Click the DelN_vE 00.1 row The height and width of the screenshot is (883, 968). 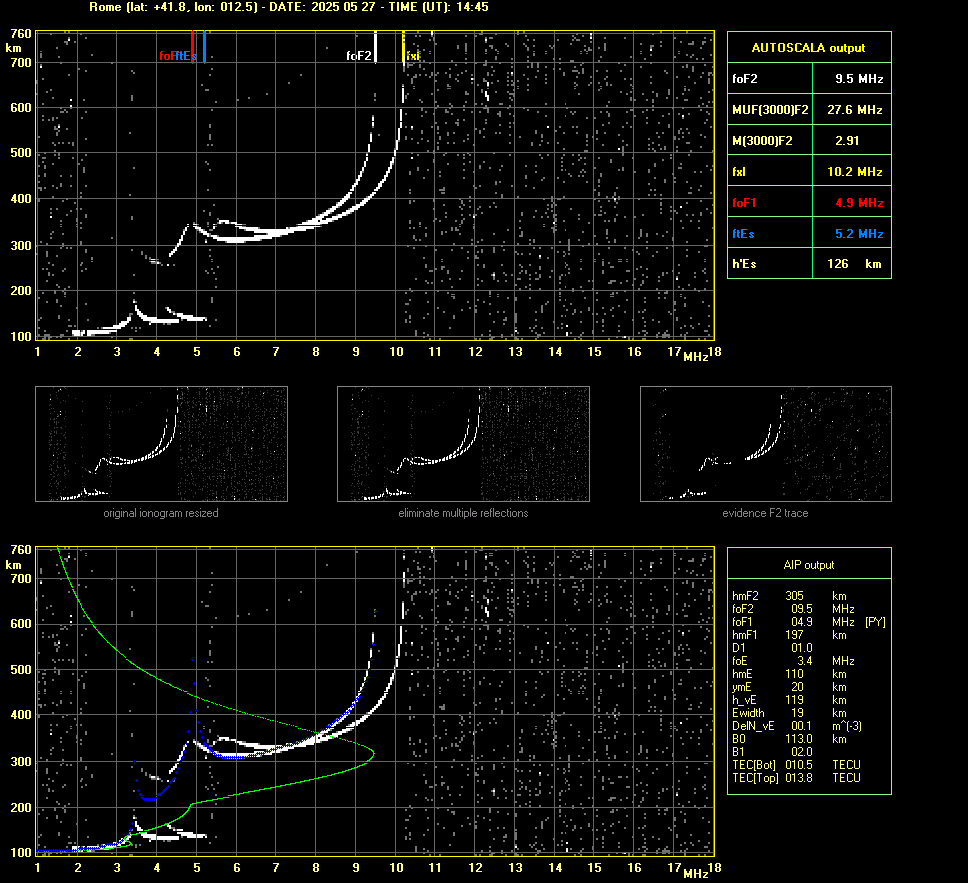click(797, 726)
